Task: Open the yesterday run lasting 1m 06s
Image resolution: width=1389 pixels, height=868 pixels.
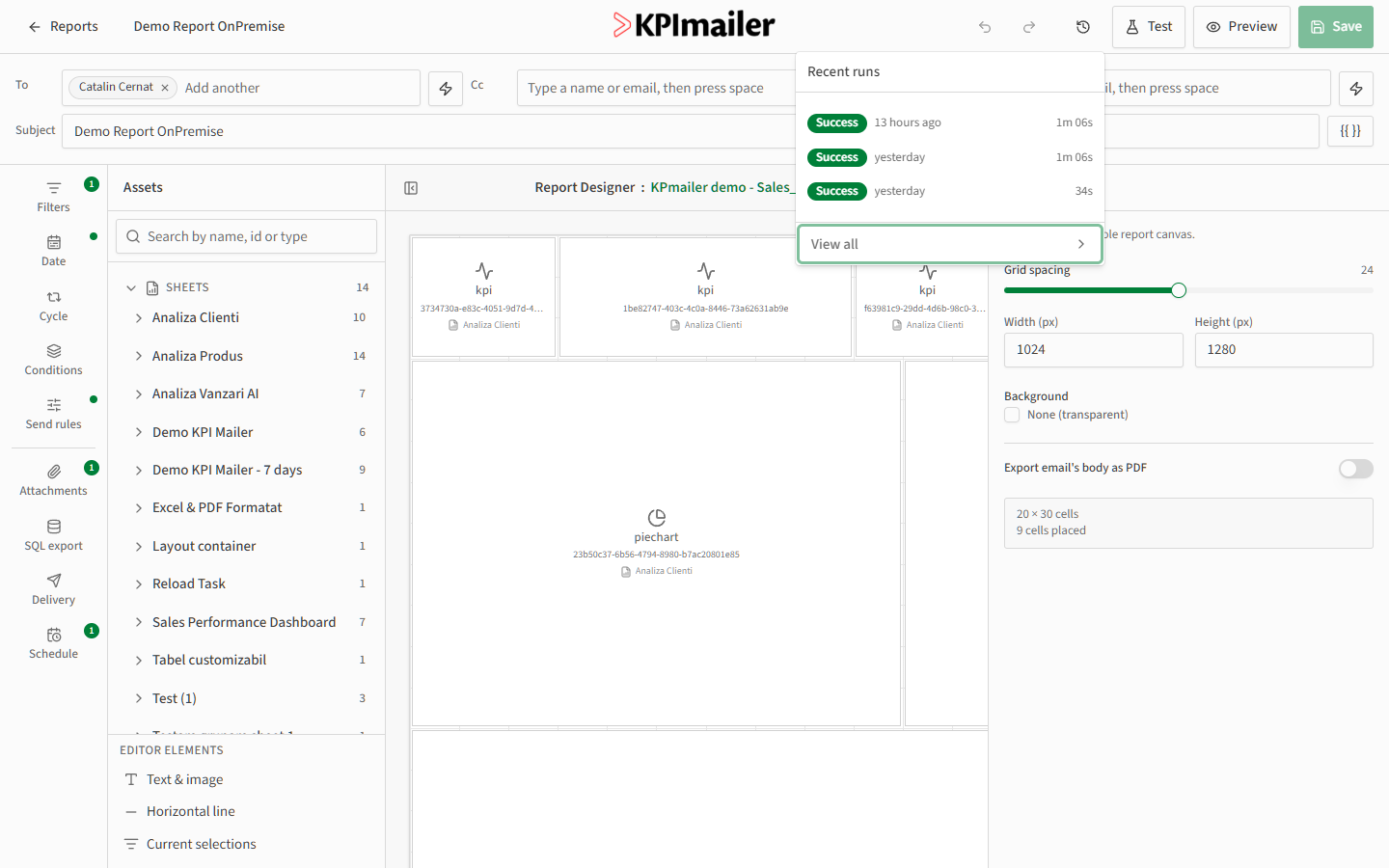Action: tap(950, 157)
